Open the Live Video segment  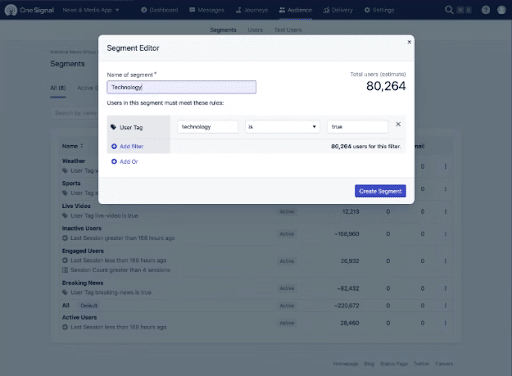pos(76,206)
